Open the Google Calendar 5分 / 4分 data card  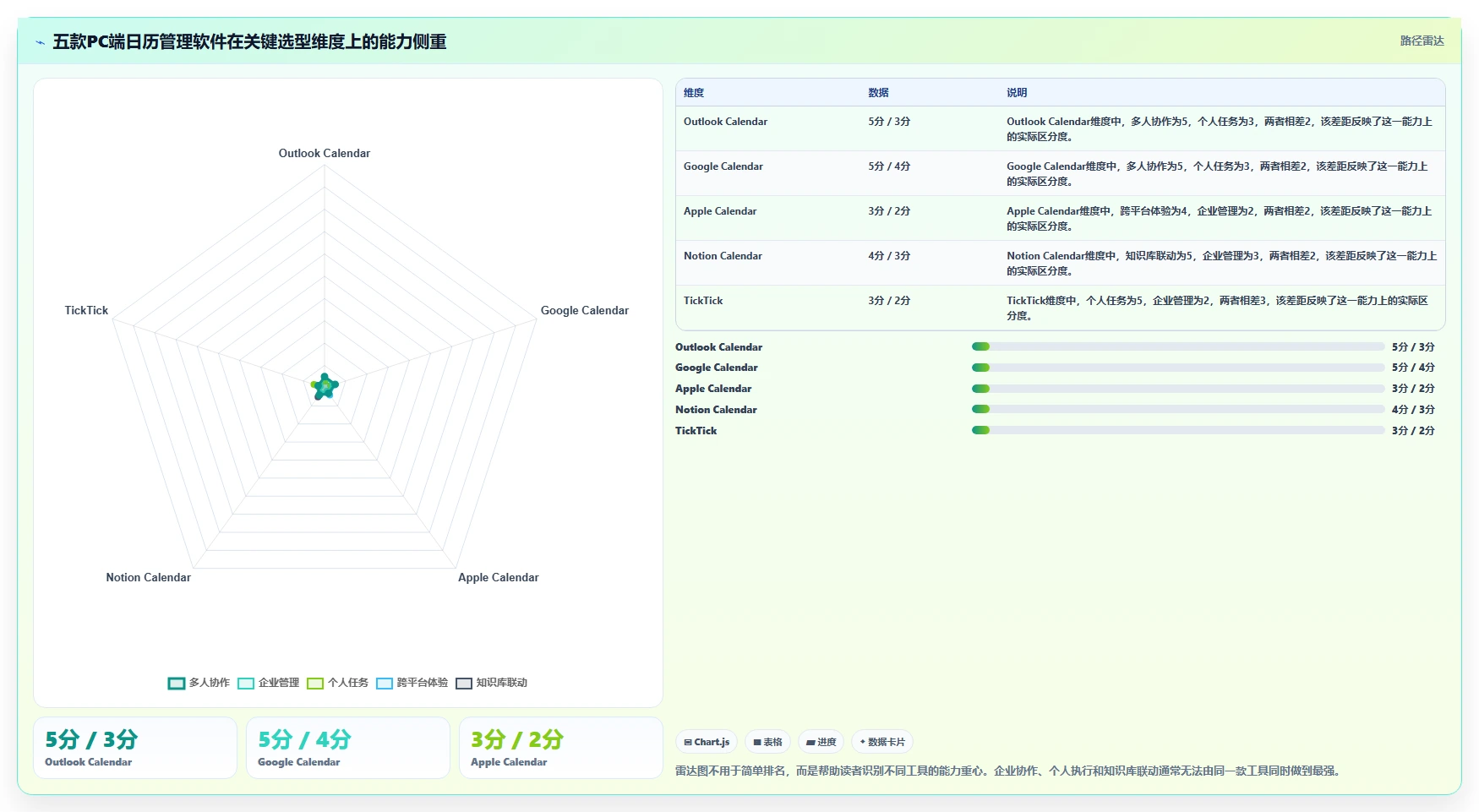coord(348,748)
